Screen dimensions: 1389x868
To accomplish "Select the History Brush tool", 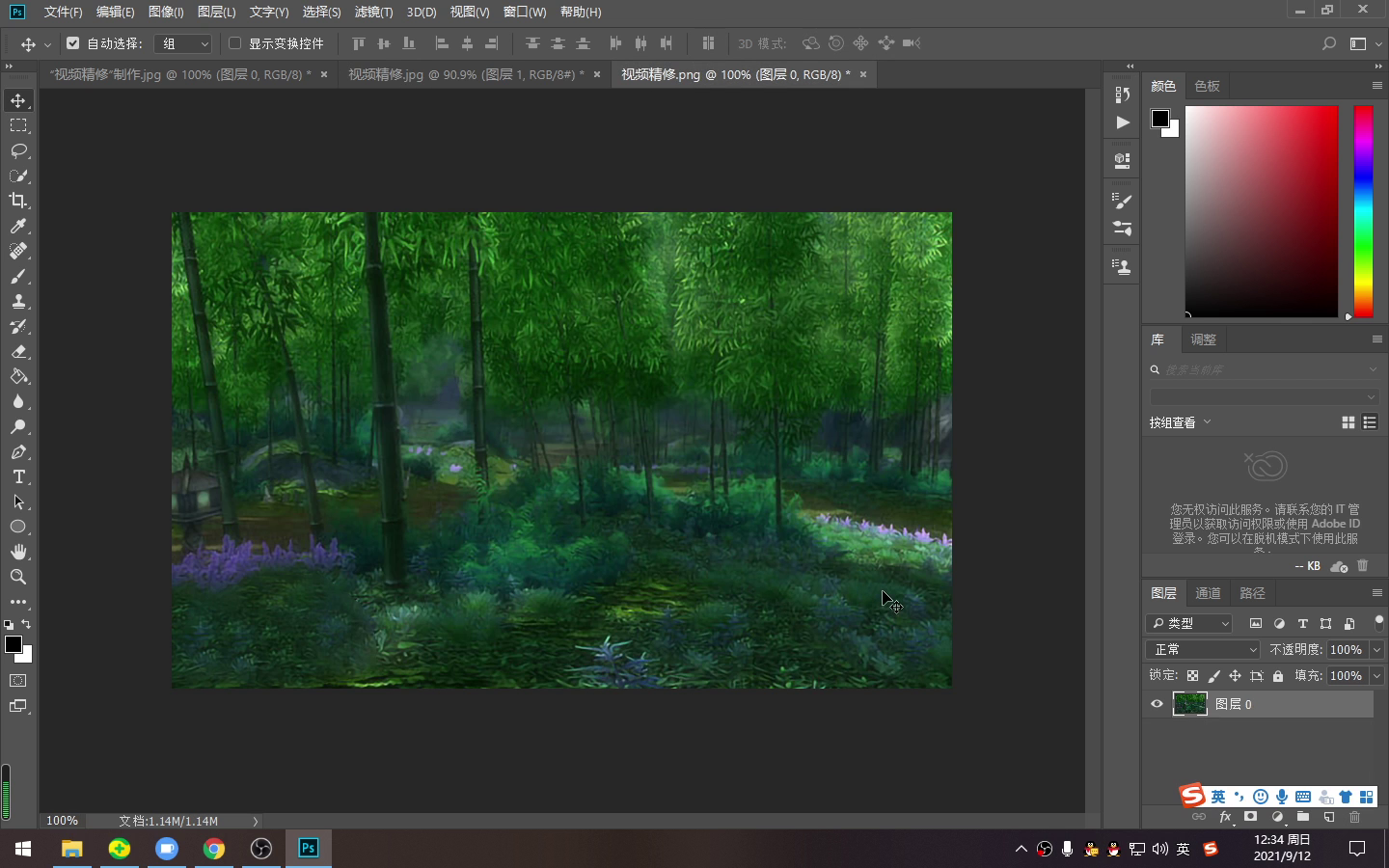I will coord(18,326).
